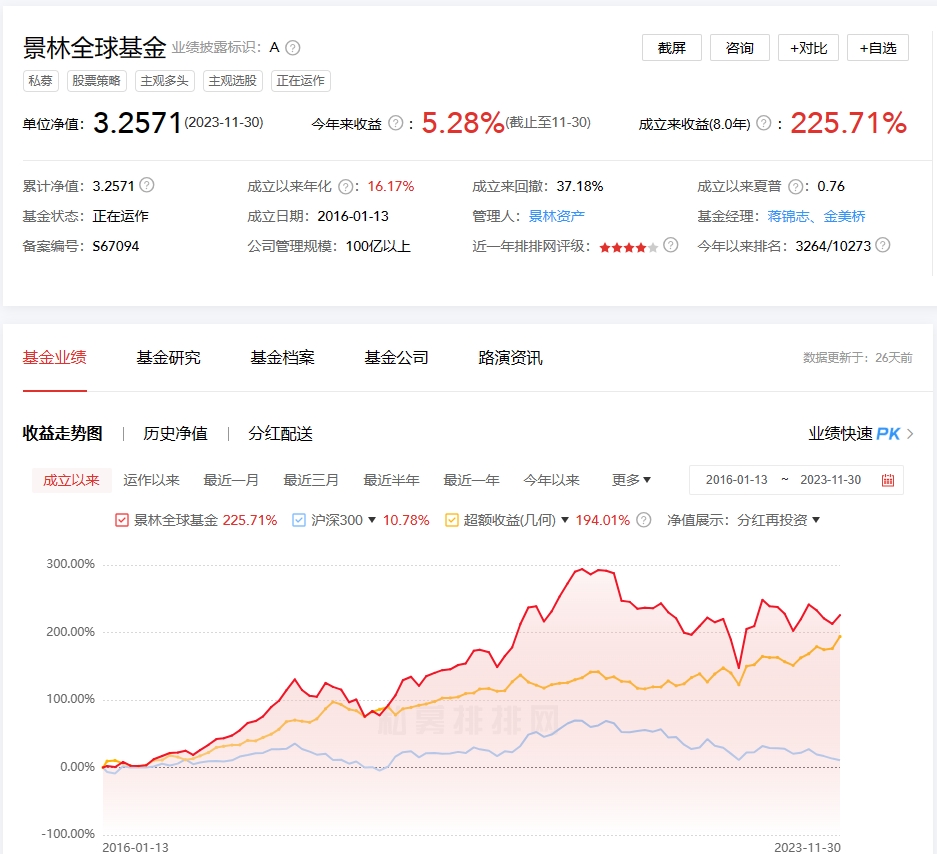Select the 最近一月 period
937x854 pixels.
click(231, 480)
